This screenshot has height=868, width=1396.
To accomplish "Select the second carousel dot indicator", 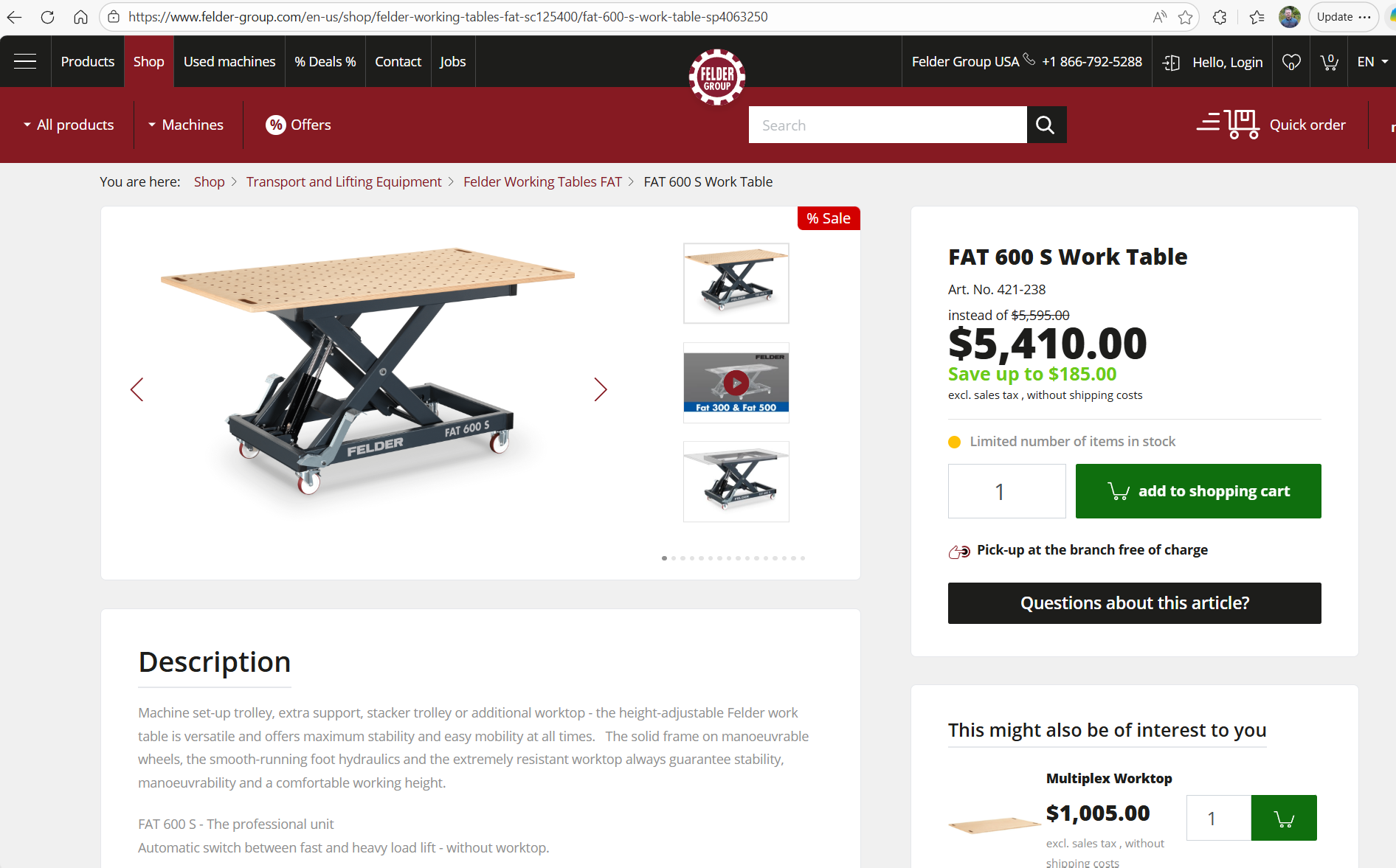I will tap(674, 558).
